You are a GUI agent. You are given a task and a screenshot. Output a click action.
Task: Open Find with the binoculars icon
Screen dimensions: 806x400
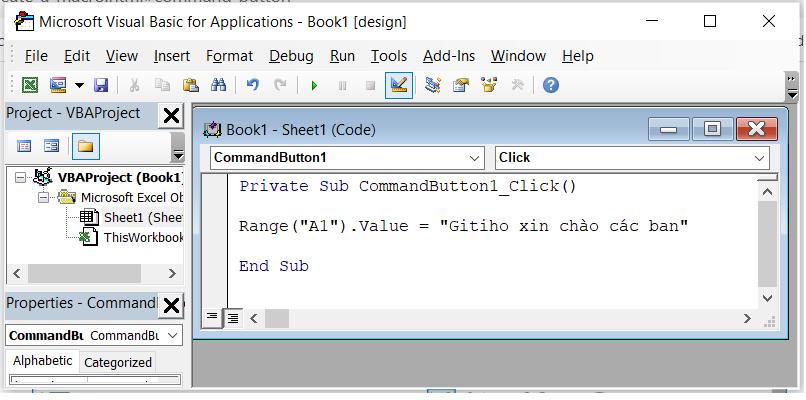point(218,85)
